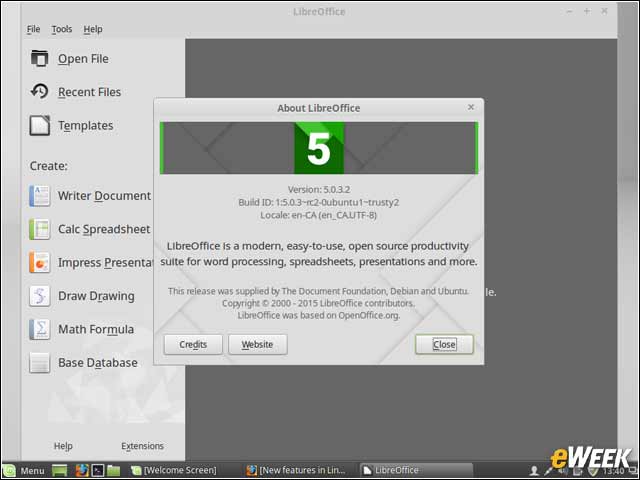Image resolution: width=640 pixels, height=480 pixels.
Task: Click the Open File folder icon
Action: click(40, 58)
